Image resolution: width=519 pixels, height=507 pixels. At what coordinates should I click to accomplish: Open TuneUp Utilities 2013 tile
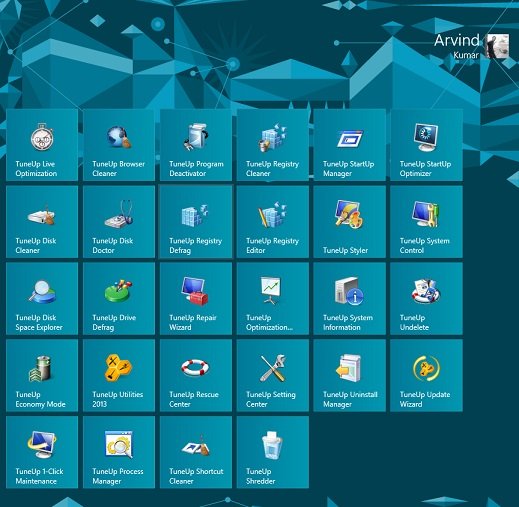point(119,375)
